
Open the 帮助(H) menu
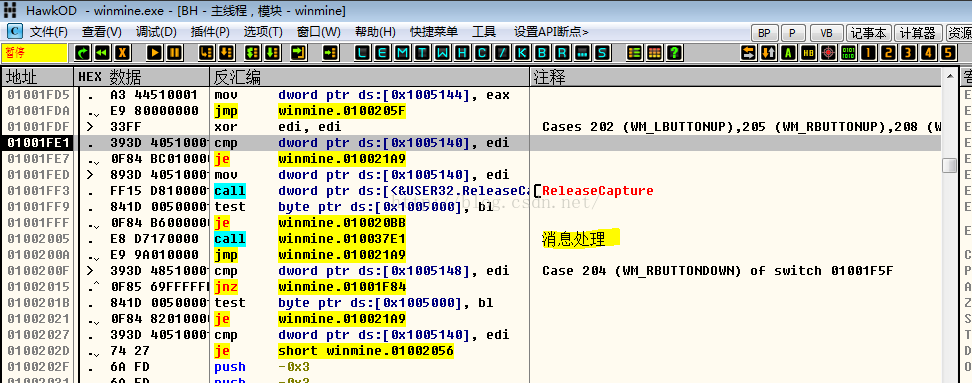pos(375,32)
